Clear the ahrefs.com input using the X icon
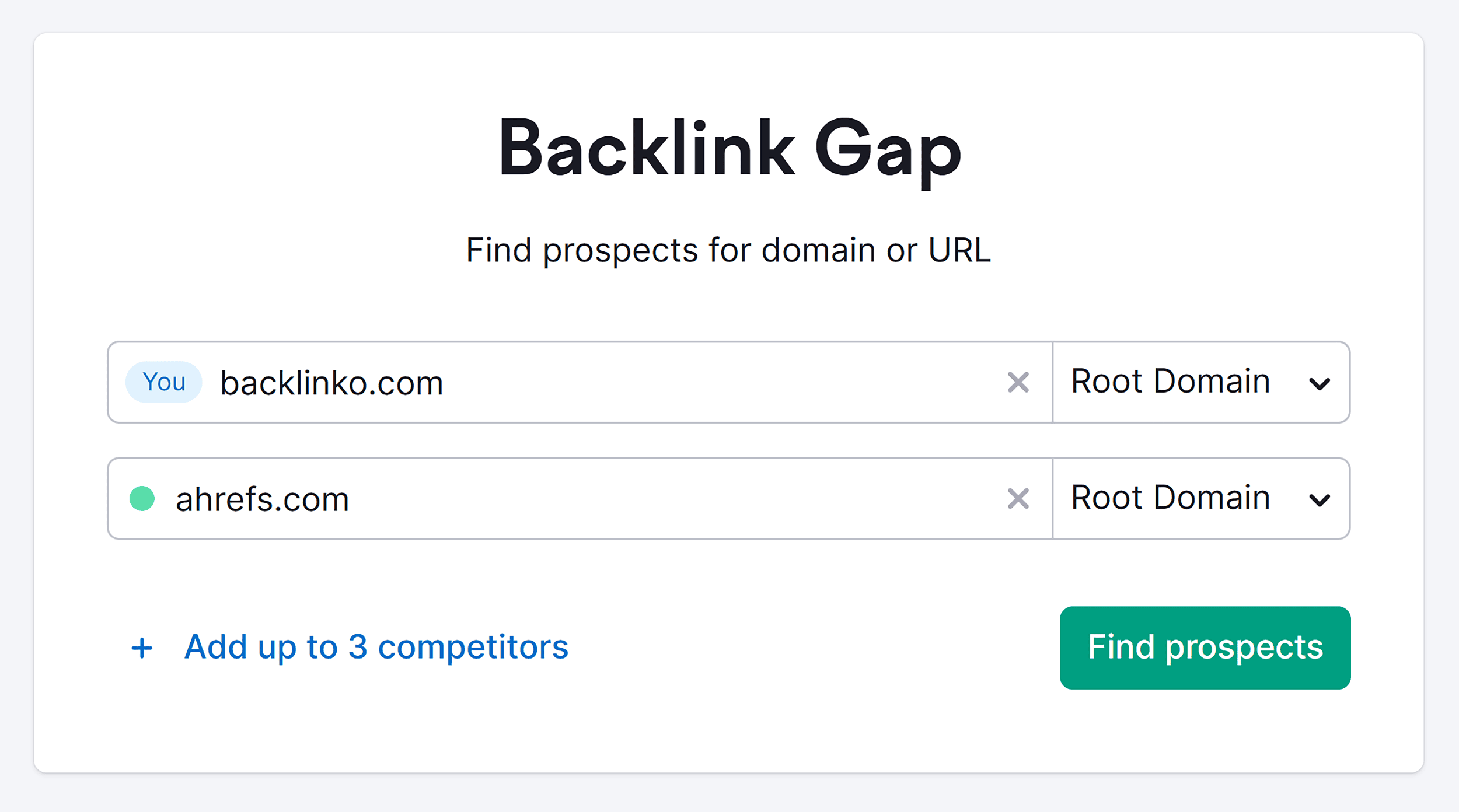The width and height of the screenshot is (1459, 812). 1018,498
